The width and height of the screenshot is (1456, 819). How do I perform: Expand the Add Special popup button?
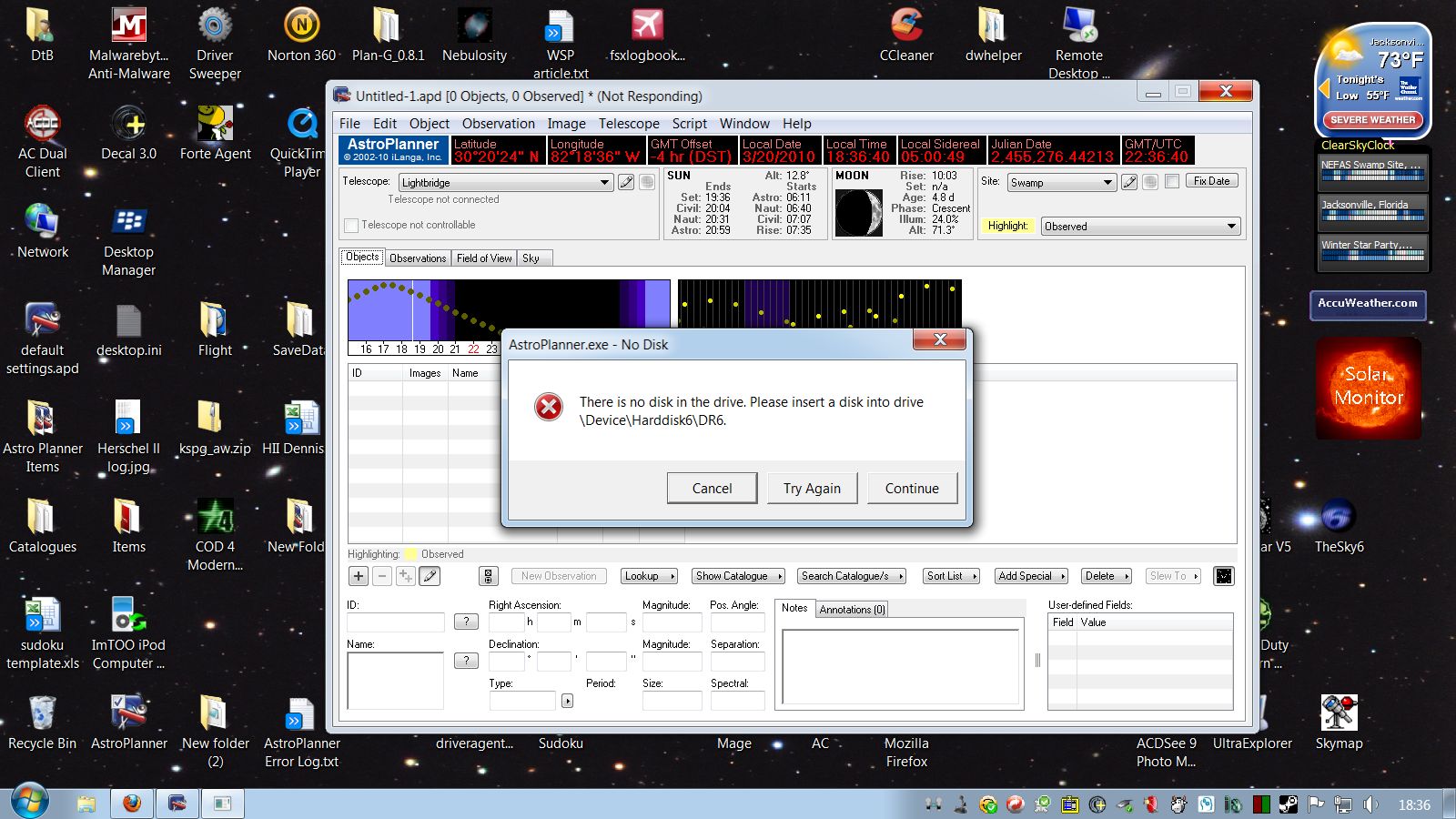coord(1031,576)
